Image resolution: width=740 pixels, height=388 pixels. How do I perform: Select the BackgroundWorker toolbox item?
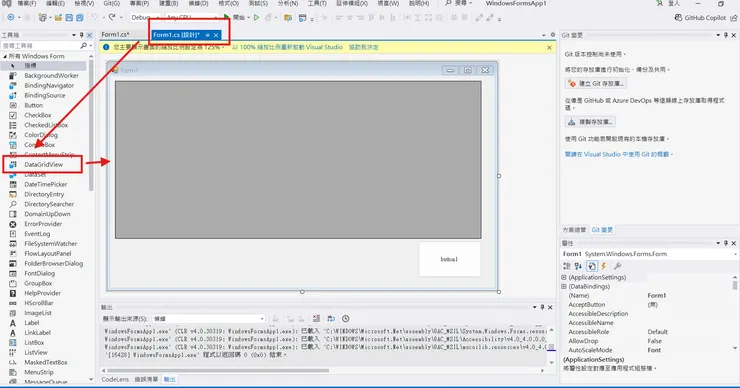coord(51,76)
